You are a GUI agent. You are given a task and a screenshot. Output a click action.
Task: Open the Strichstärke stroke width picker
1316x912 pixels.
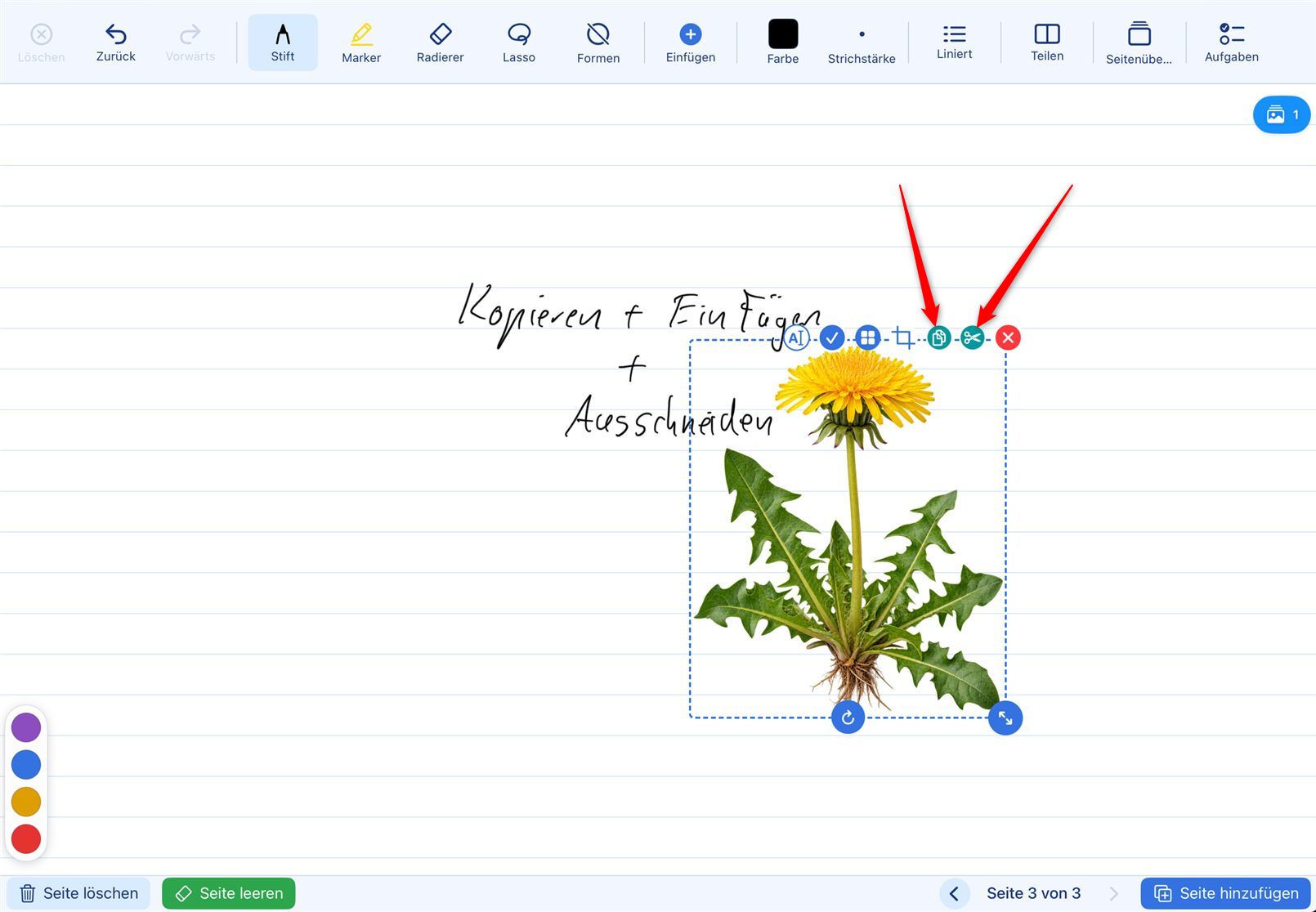point(862,43)
